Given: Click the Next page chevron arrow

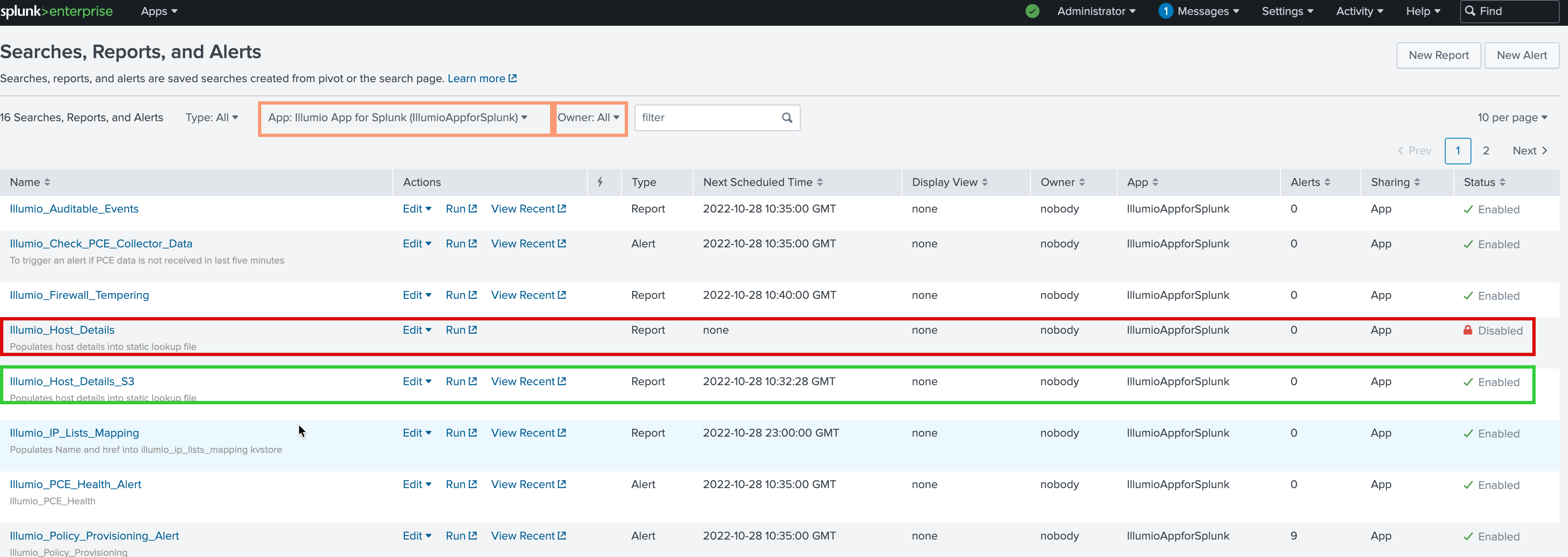Looking at the screenshot, I should click(1544, 150).
